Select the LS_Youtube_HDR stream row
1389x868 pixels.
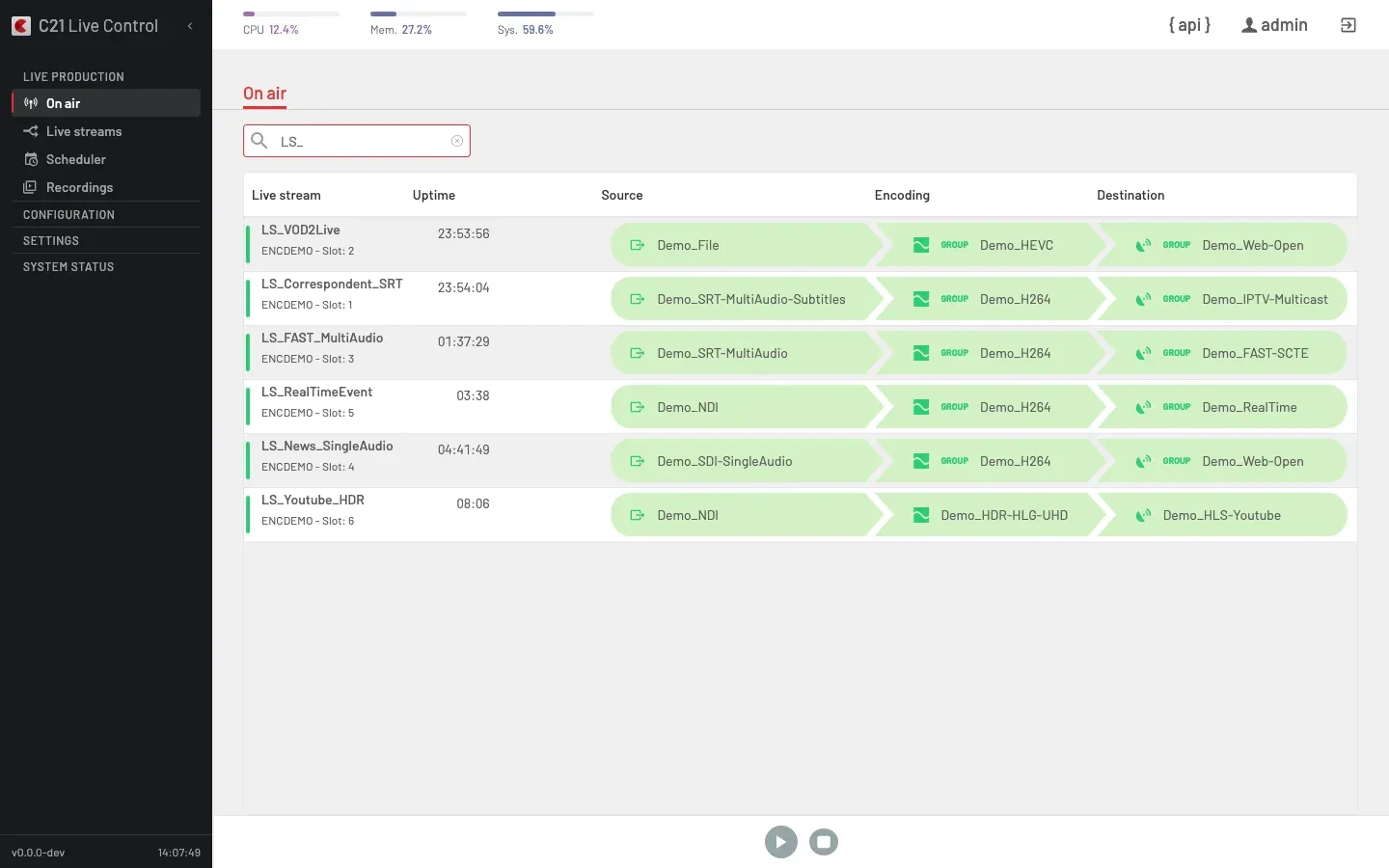[x=801, y=515]
